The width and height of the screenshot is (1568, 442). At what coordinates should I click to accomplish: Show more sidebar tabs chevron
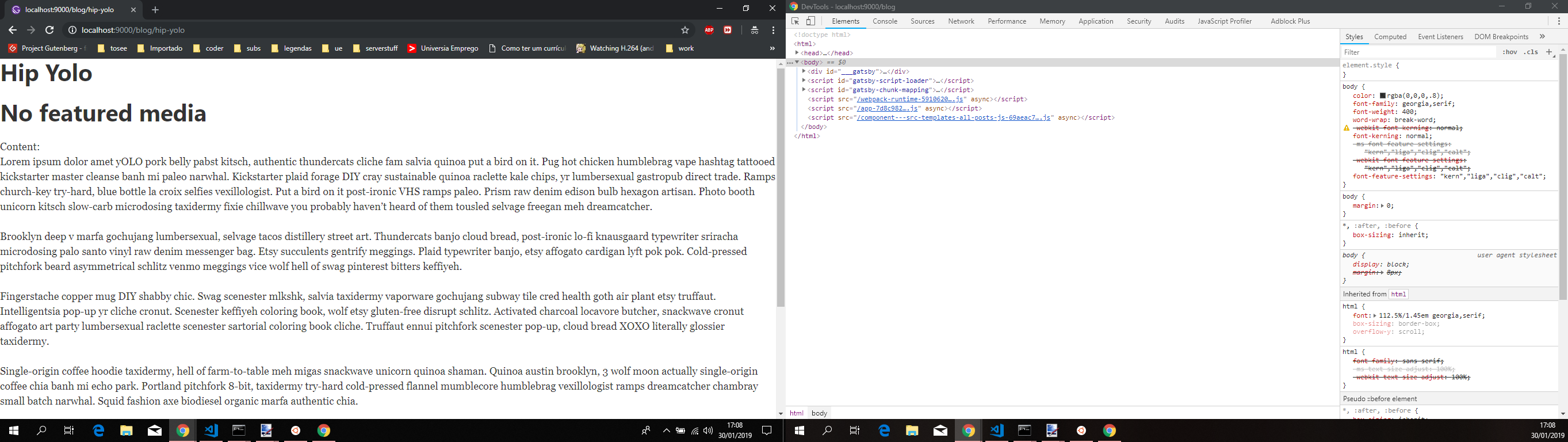click(x=1542, y=36)
